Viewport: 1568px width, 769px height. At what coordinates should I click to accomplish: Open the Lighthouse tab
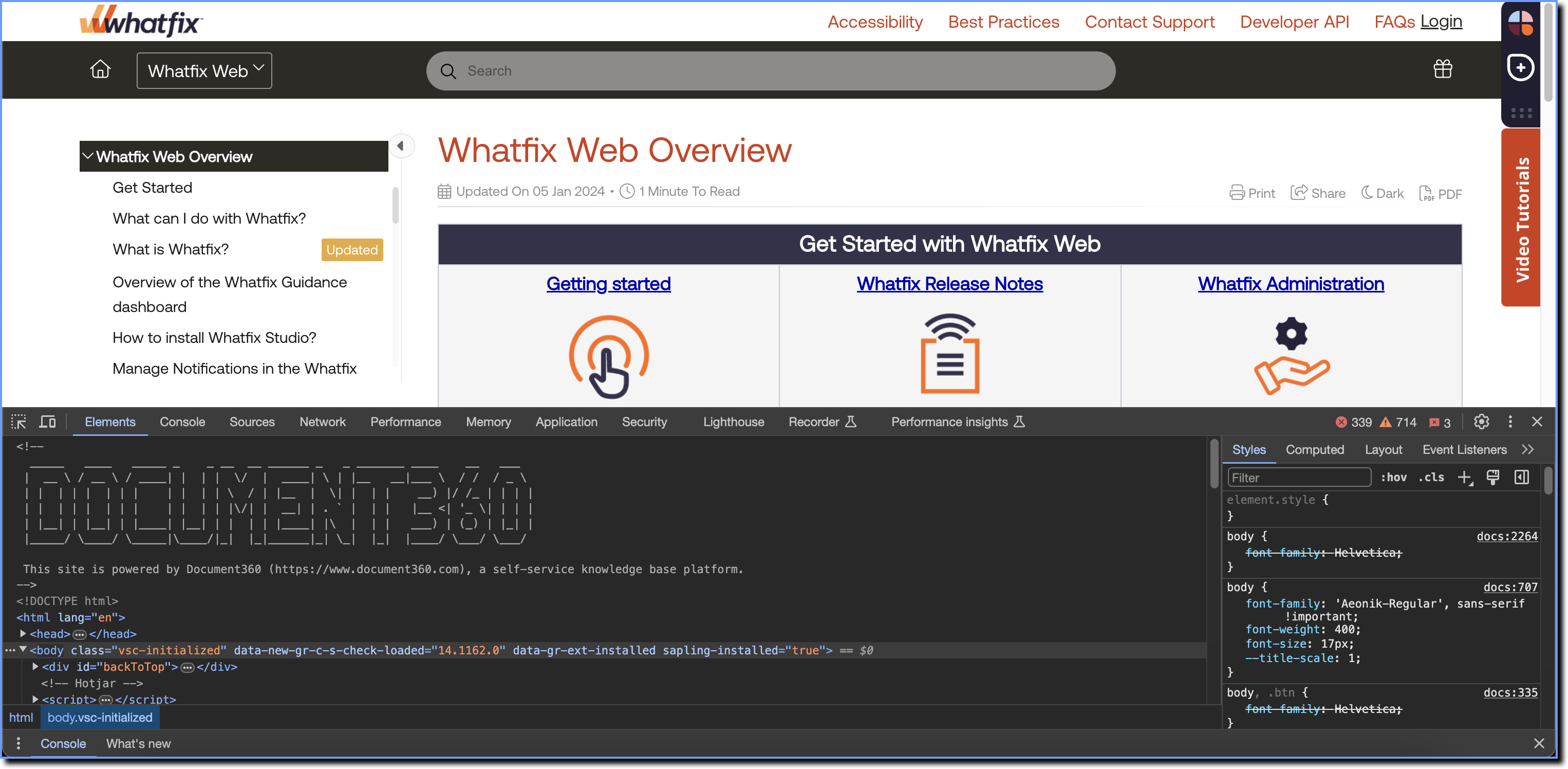tap(733, 422)
